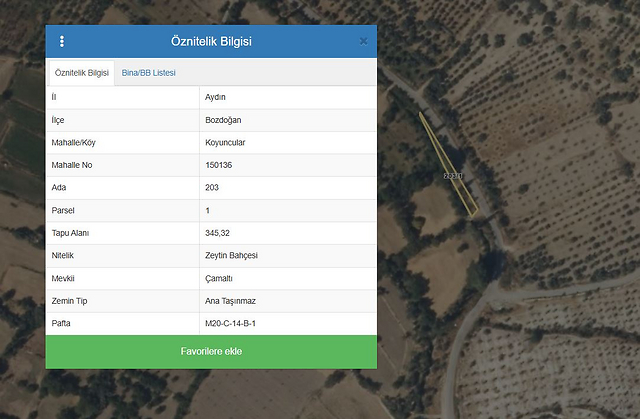640x419 pixels.
Task: Click the Ana Taşınmaz value
Action: [228, 301]
